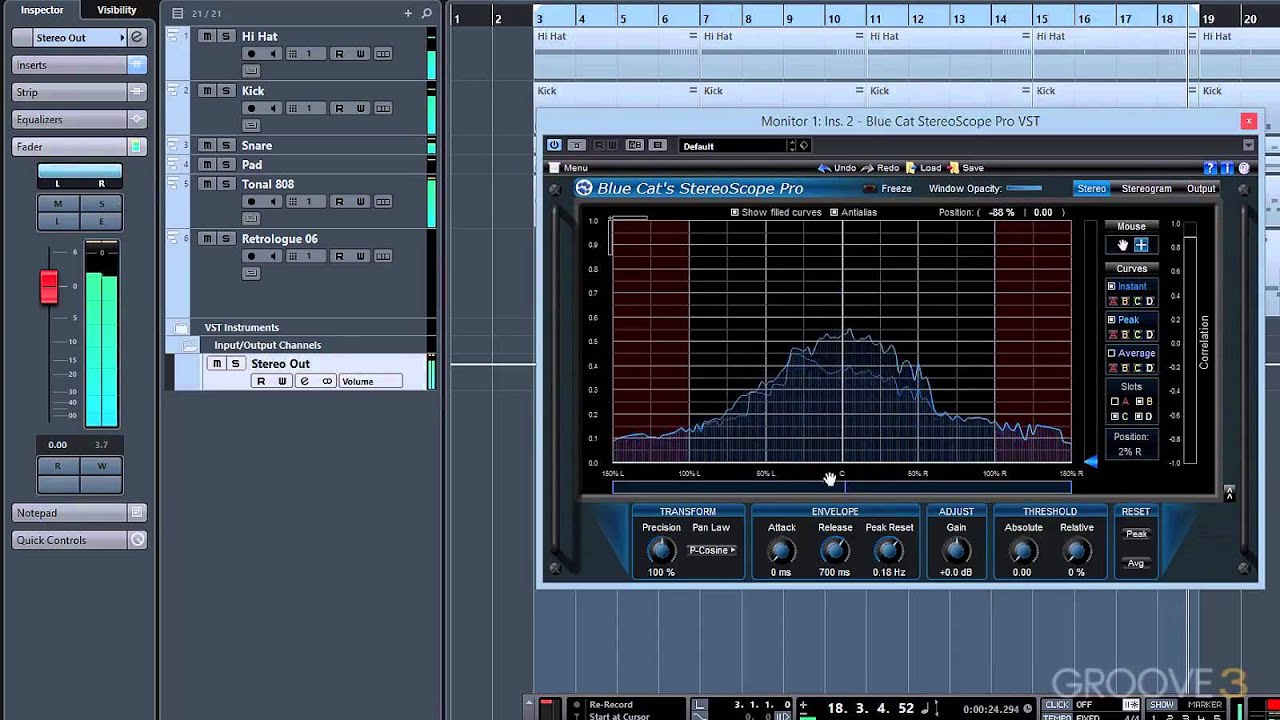
Task: Click monitor speaker icon on Kick track
Action: [273, 108]
